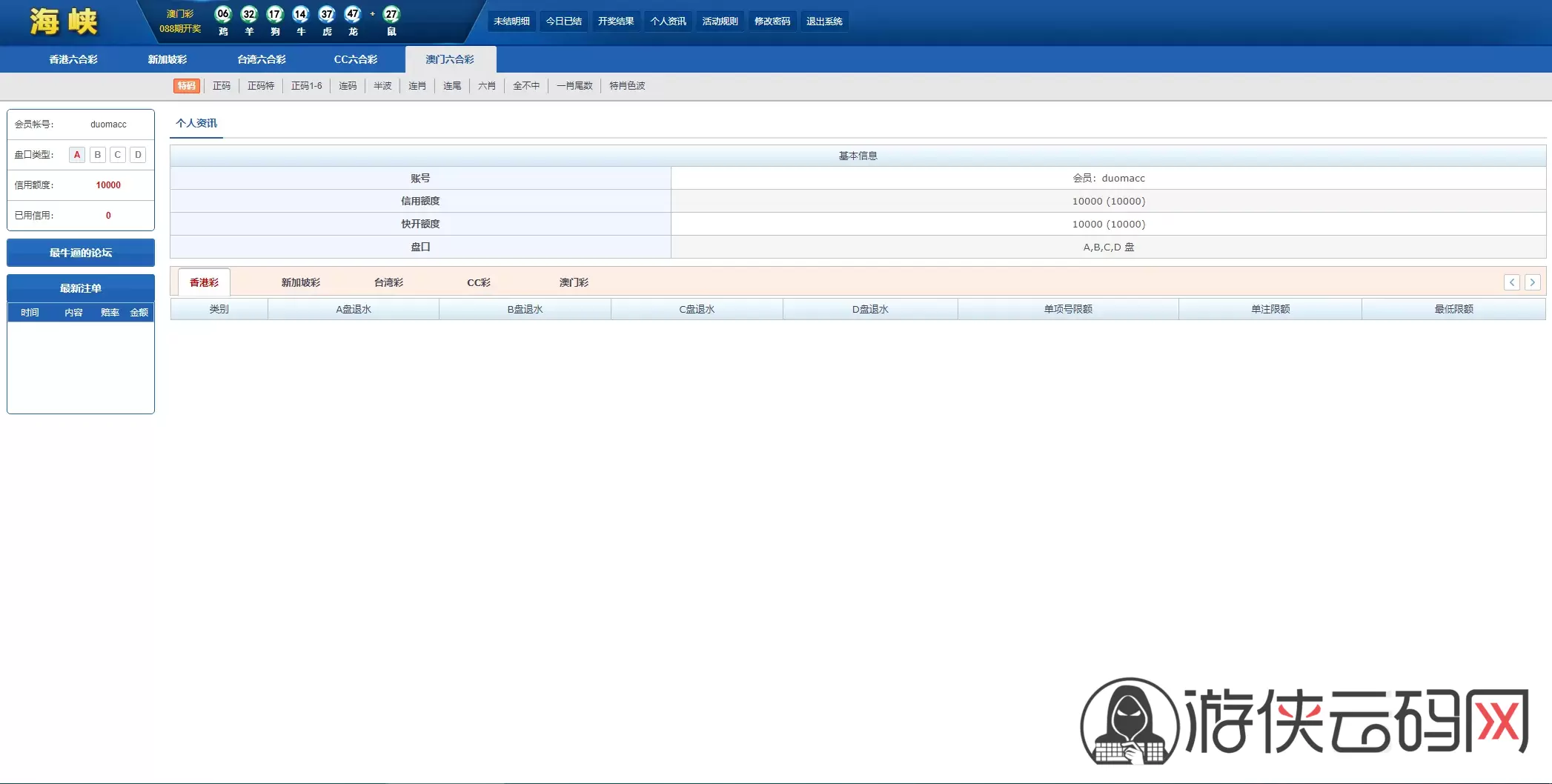The image size is (1552, 784).
Task: Select the 个人资讯 content tab
Action: point(196,124)
